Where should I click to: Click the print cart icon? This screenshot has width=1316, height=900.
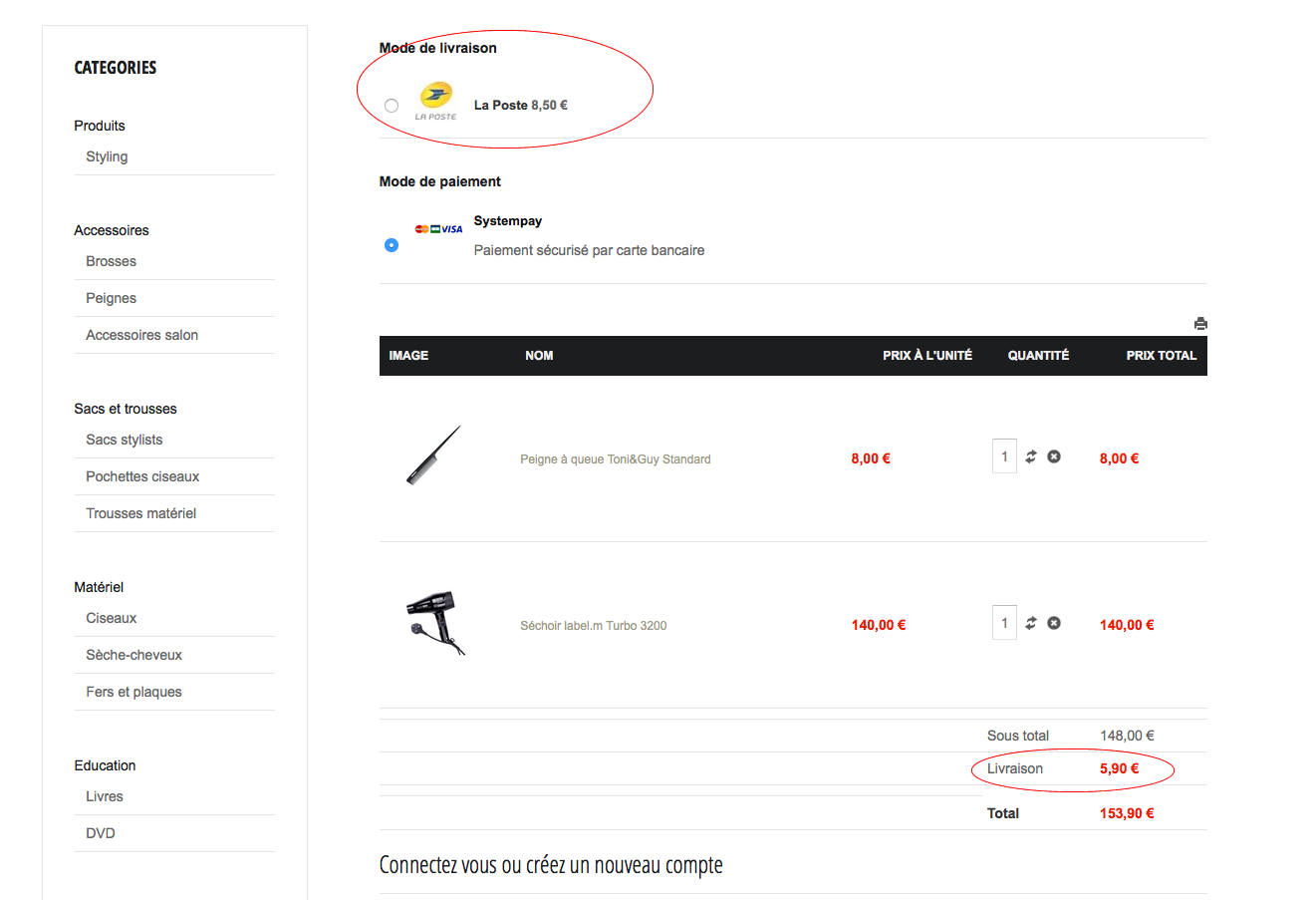click(1200, 323)
